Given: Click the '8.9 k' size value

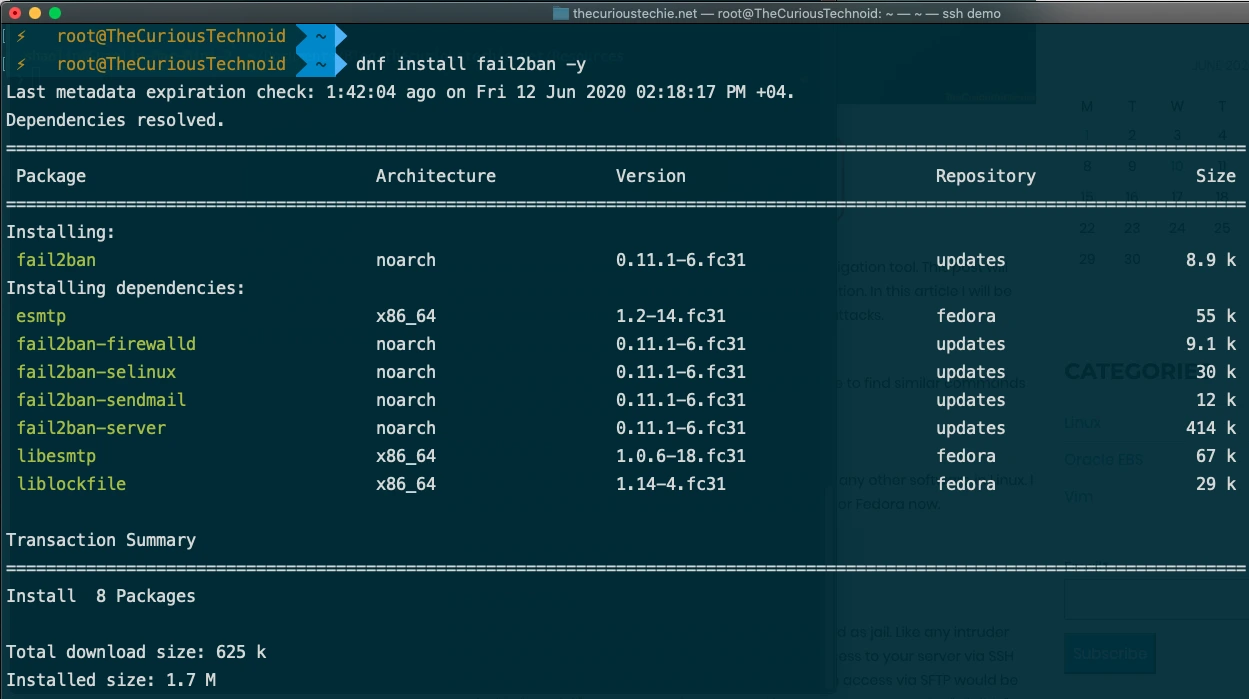Looking at the screenshot, I should point(1211,260).
